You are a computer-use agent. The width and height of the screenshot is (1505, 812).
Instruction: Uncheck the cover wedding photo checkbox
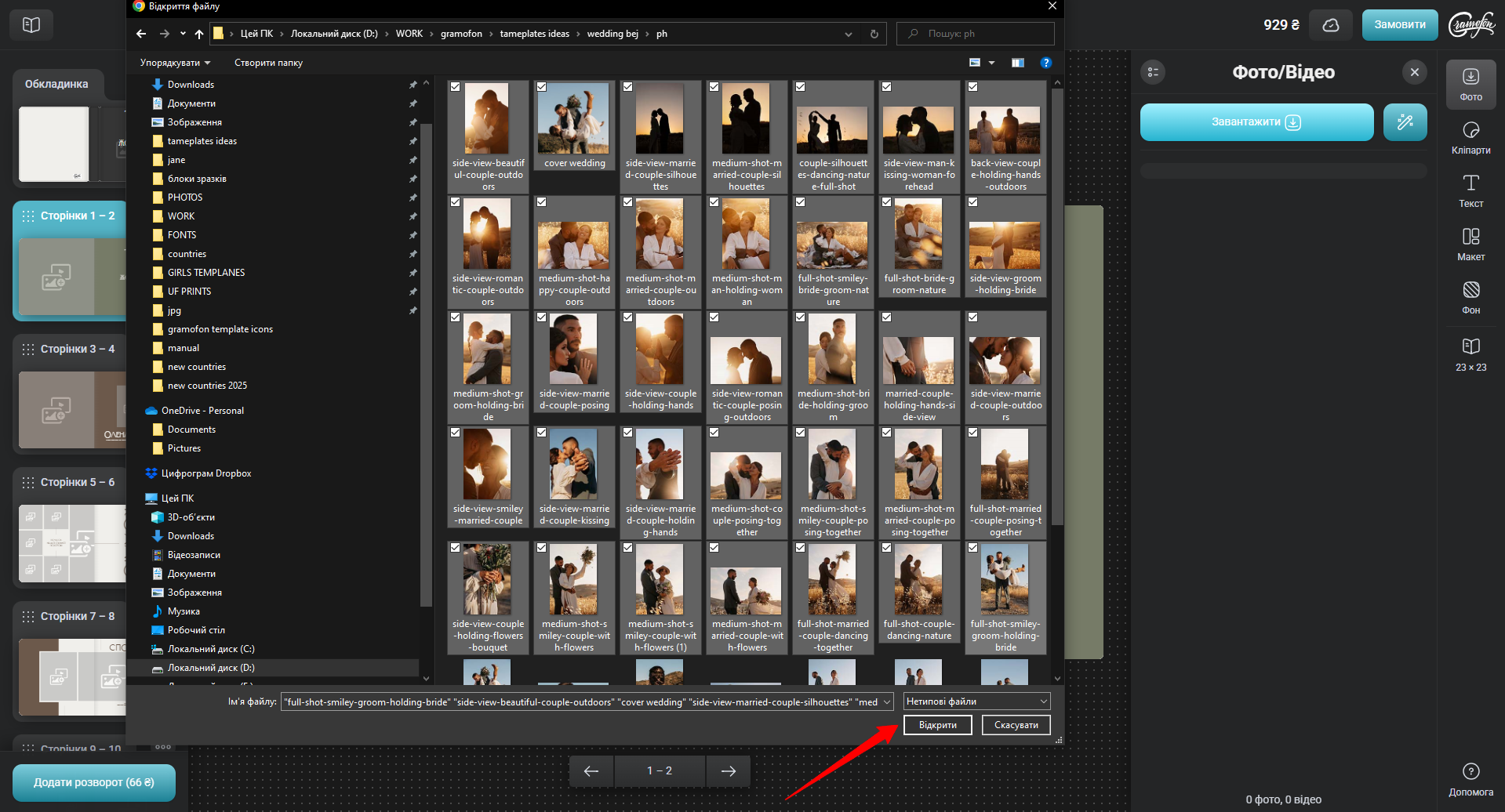tap(542, 87)
